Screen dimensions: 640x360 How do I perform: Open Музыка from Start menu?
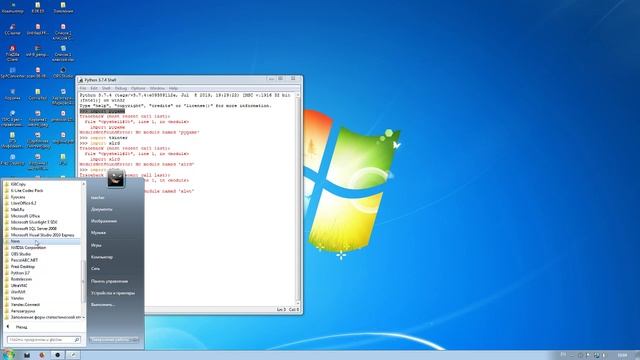click(98, 233)
